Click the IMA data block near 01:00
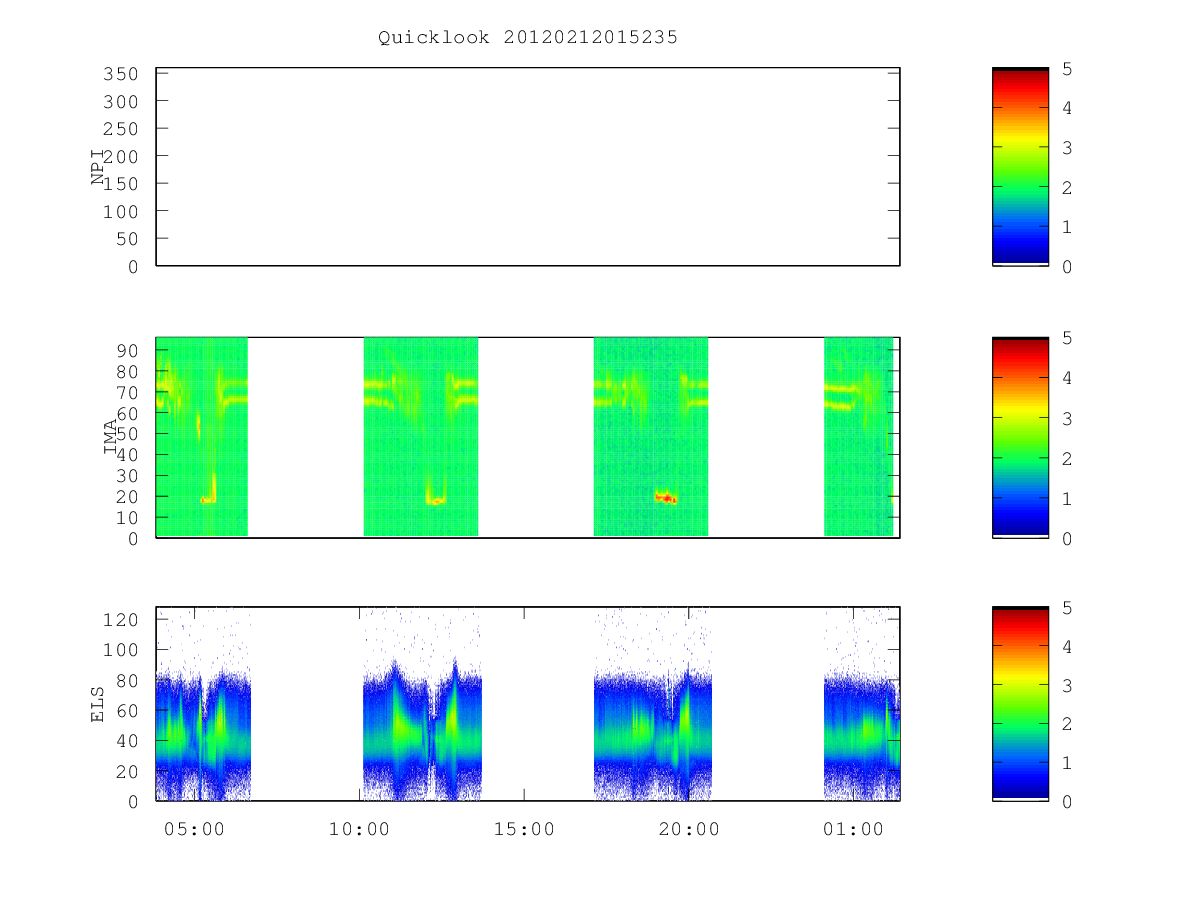The height and width of the screenshot is (900, 1200). pos(858,437)
